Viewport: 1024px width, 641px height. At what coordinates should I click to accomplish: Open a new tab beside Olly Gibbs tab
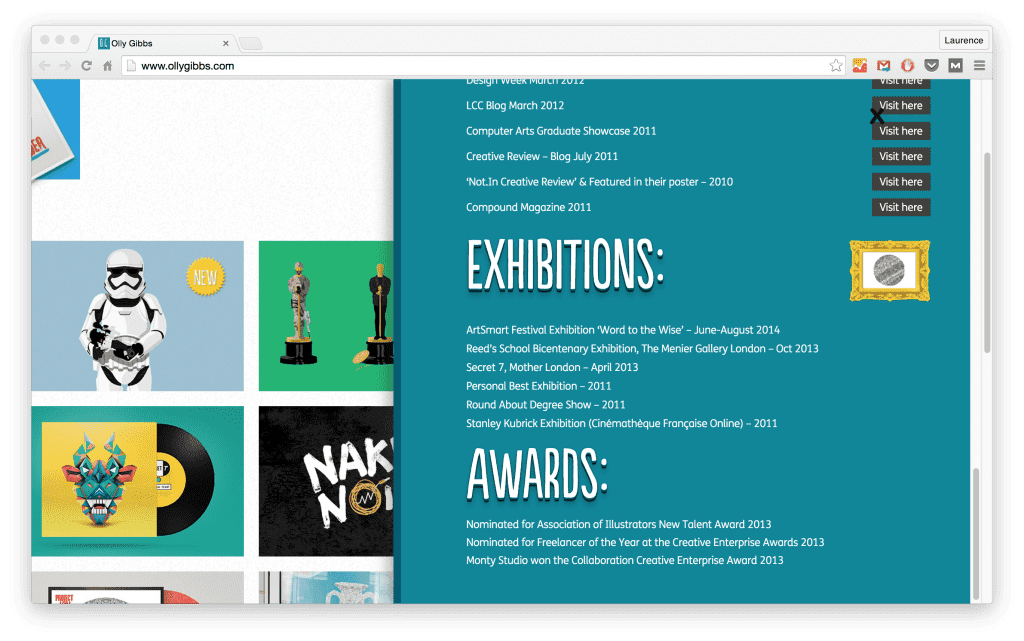[x=250, y=44]
